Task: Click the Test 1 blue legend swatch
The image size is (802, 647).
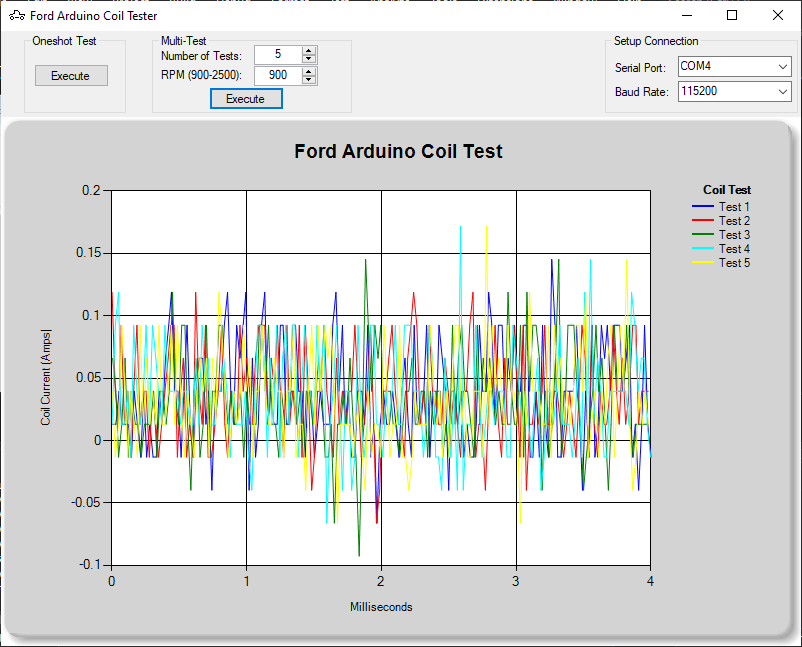Action: pyautogui.click(x=703, y=207)
